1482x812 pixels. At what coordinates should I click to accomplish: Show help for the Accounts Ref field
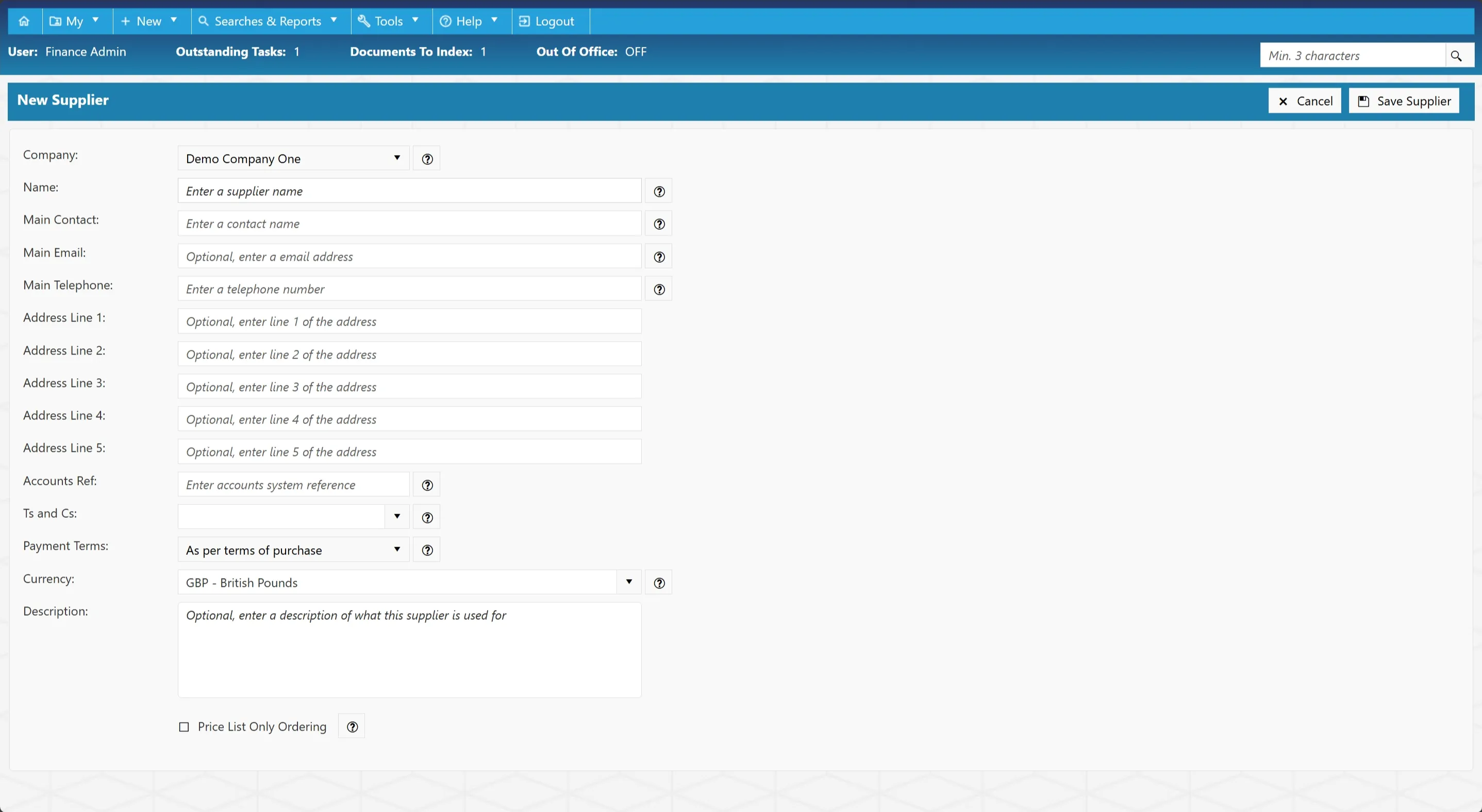coord(427,485)
